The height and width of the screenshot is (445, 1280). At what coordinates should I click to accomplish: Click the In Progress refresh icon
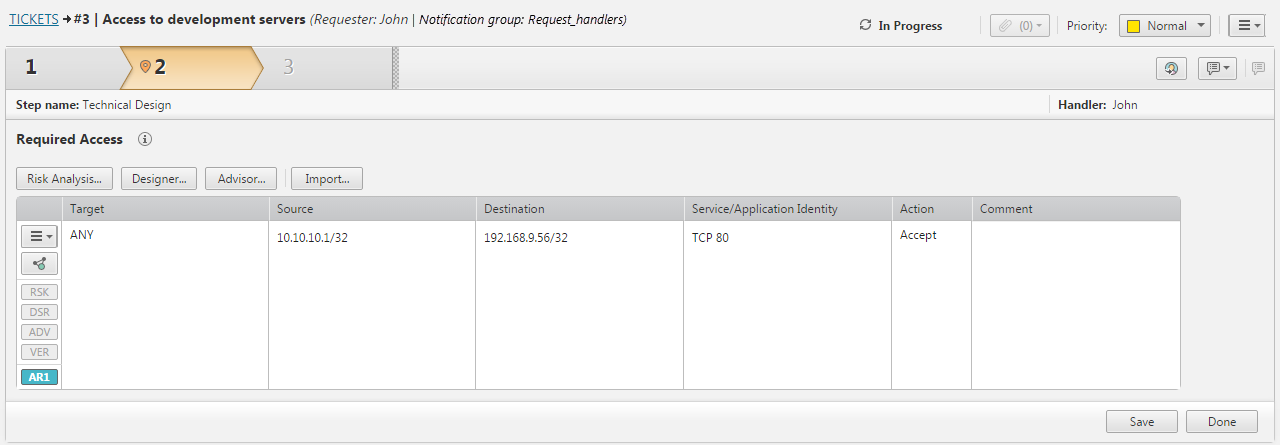pos(865,26)
